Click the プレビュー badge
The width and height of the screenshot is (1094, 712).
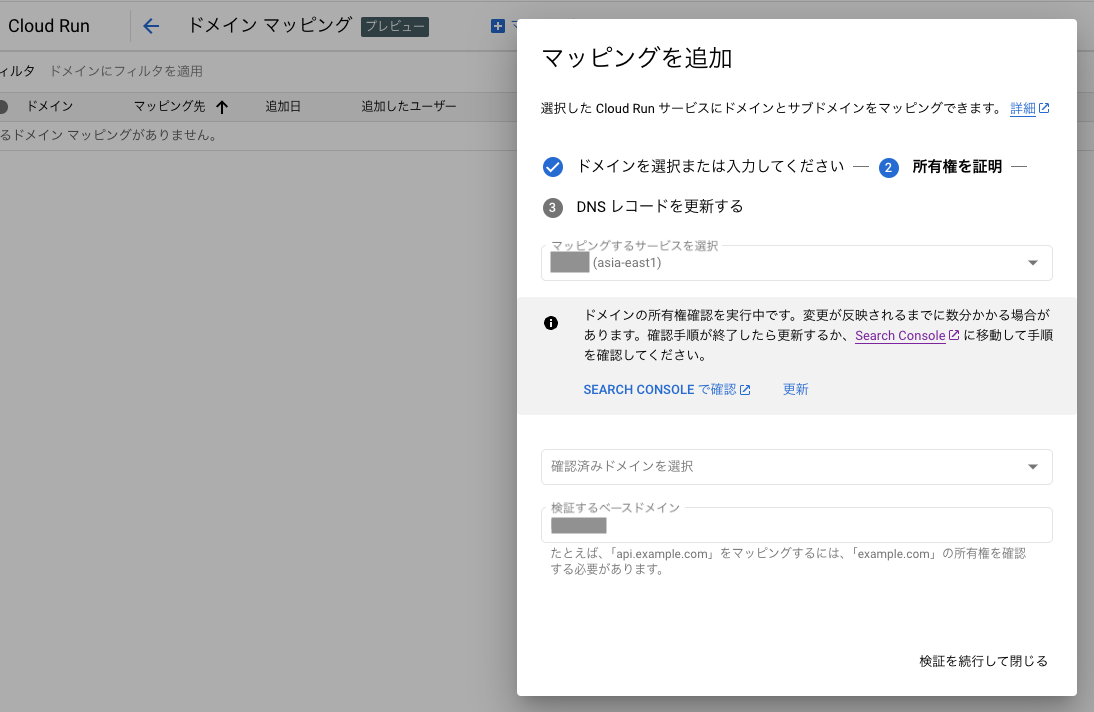coord(395,27)
